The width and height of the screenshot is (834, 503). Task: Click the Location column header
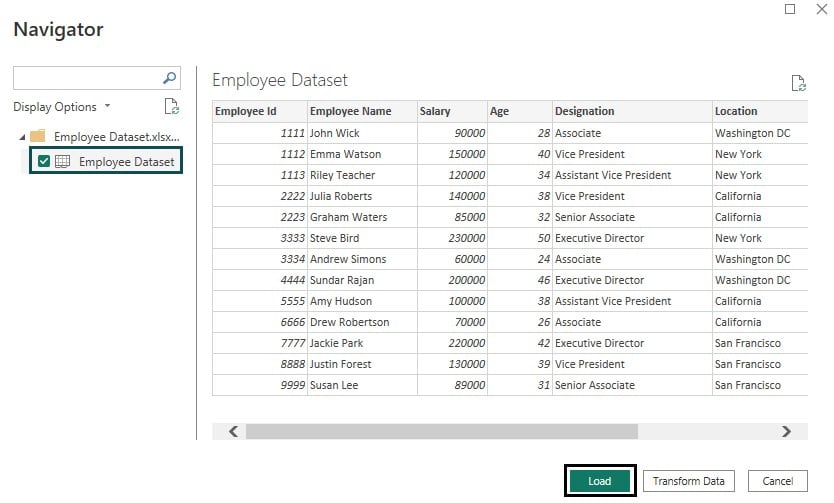(760, 111)
